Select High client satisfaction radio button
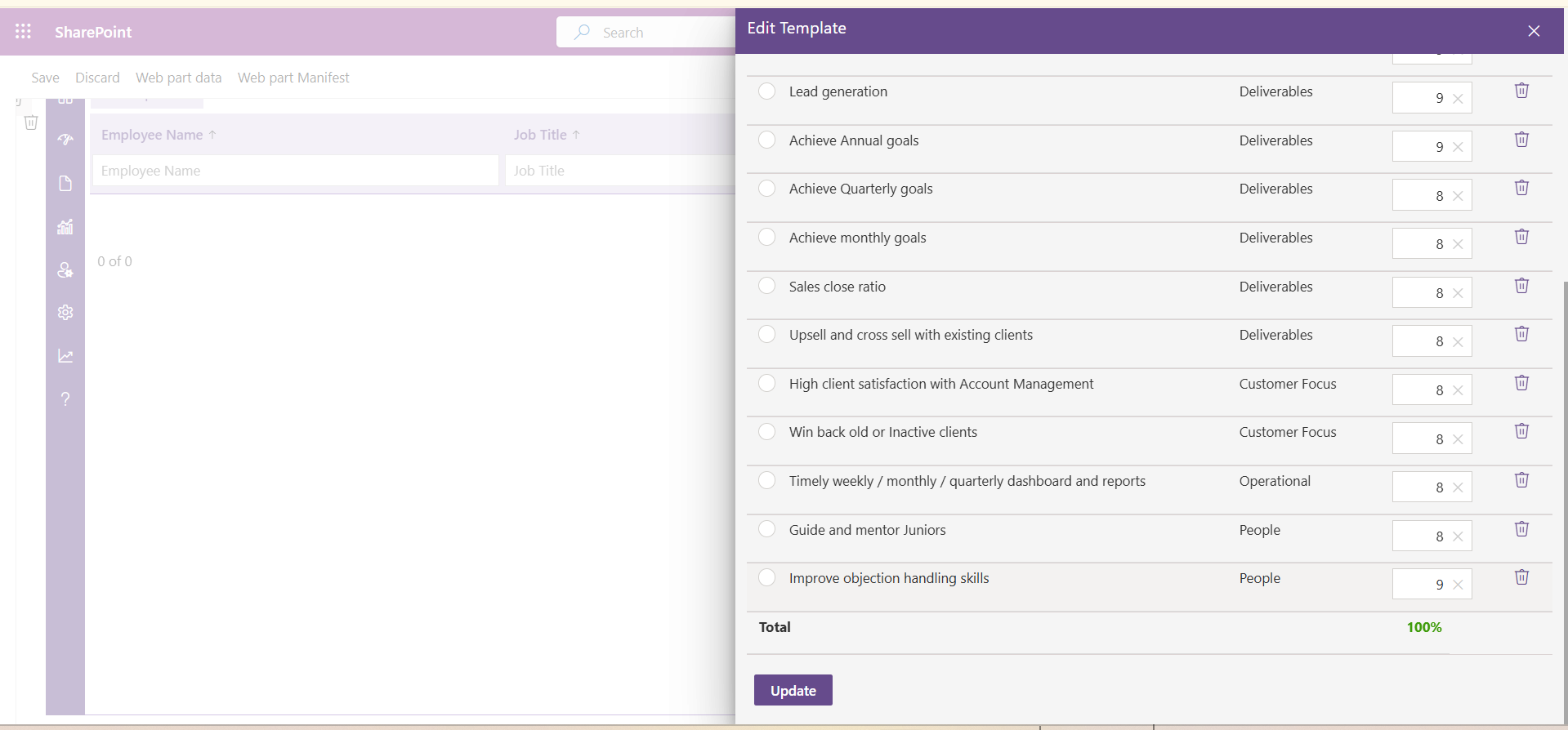 [766, 383]
